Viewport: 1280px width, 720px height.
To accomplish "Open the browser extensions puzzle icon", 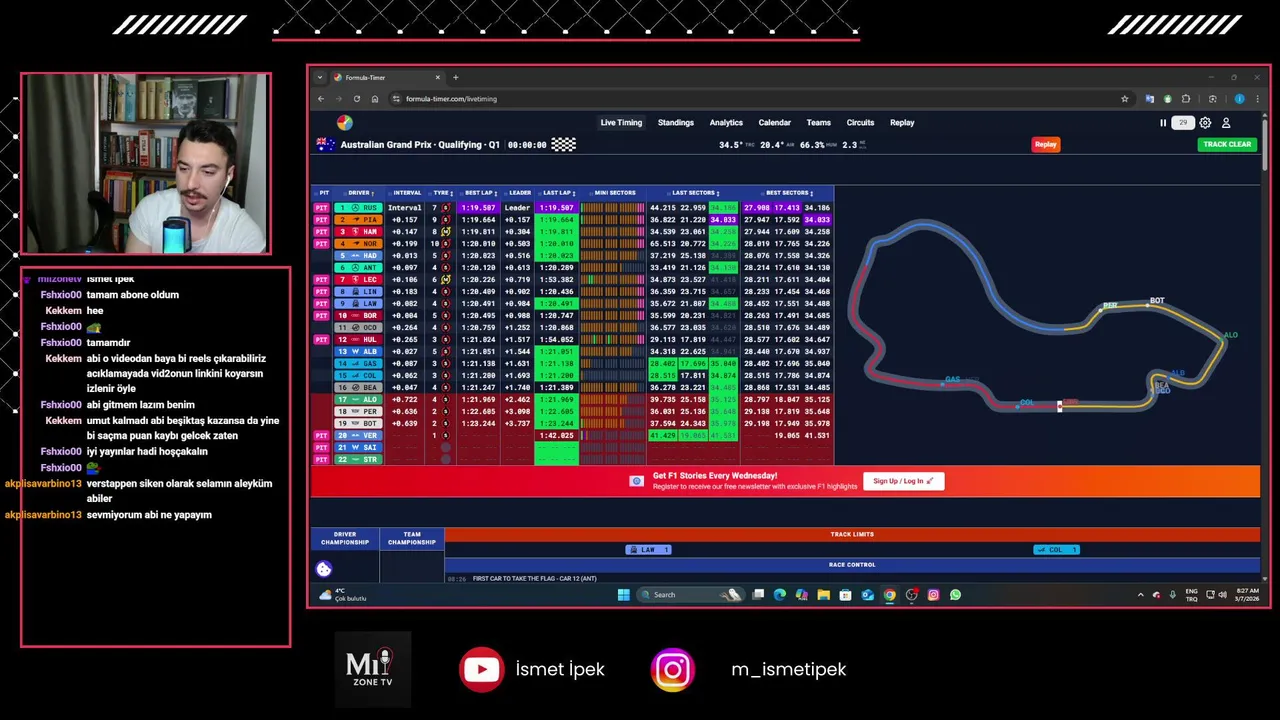I will pyautogui.click(x=1186, y=99).
